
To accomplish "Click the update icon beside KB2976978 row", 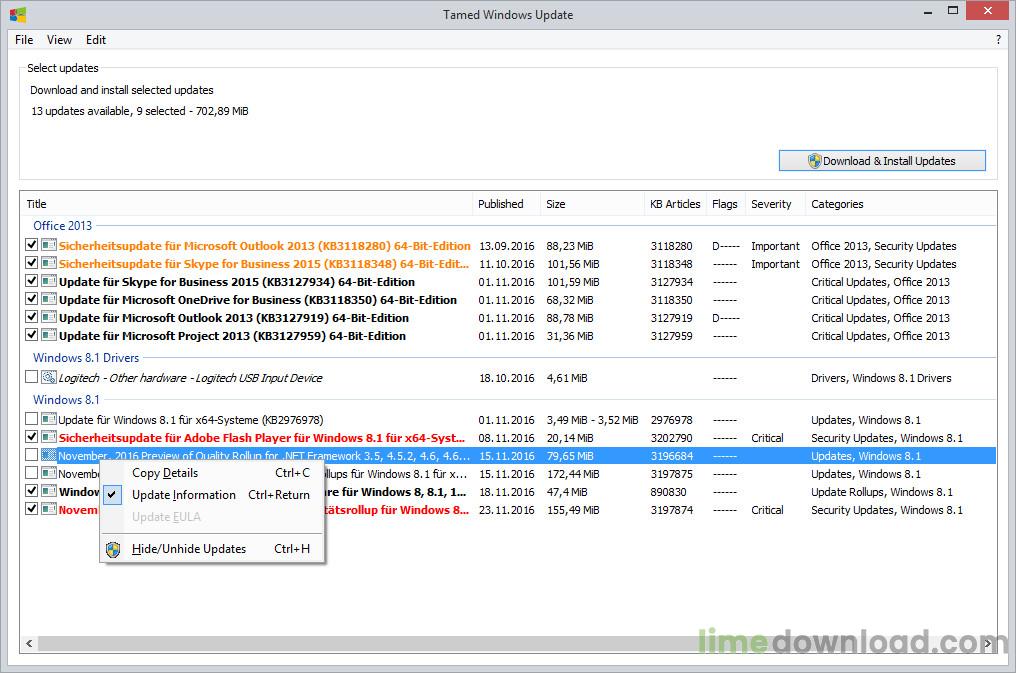I will [x=49, y=420].
